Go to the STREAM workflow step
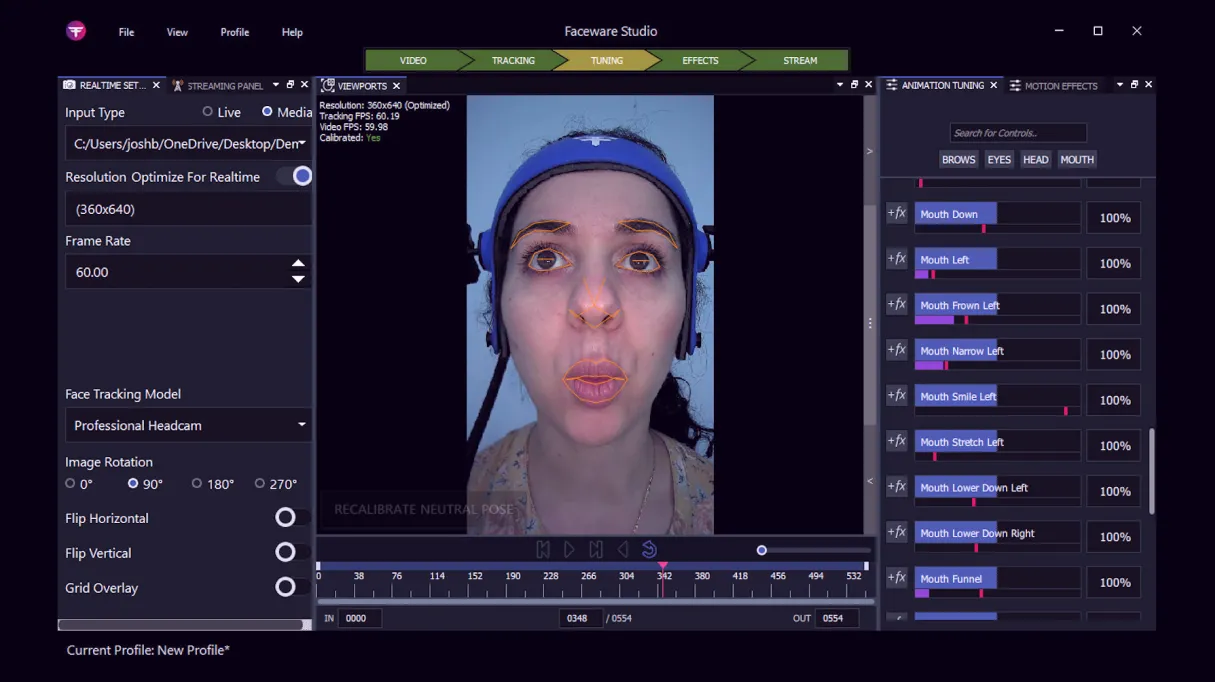The height and width of the screenshot is (682, 1215). (800, 60)
